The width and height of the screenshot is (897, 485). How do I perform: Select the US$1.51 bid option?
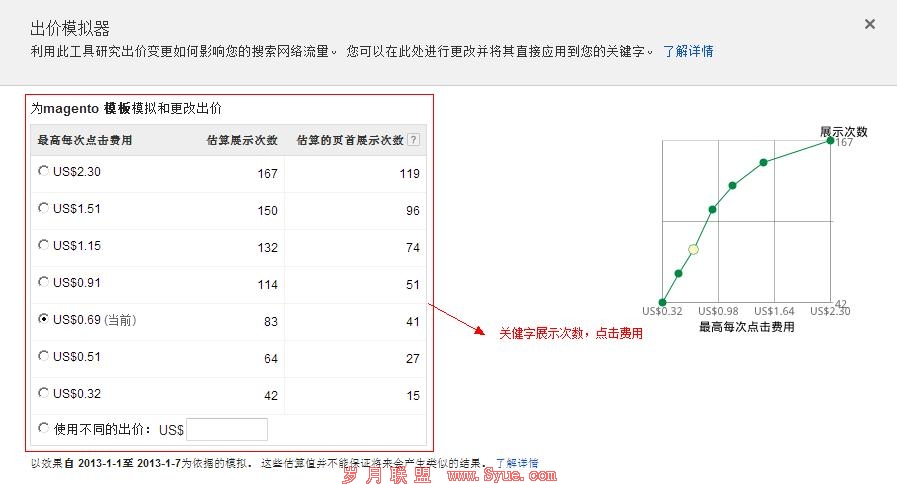(x=43, y=208)
